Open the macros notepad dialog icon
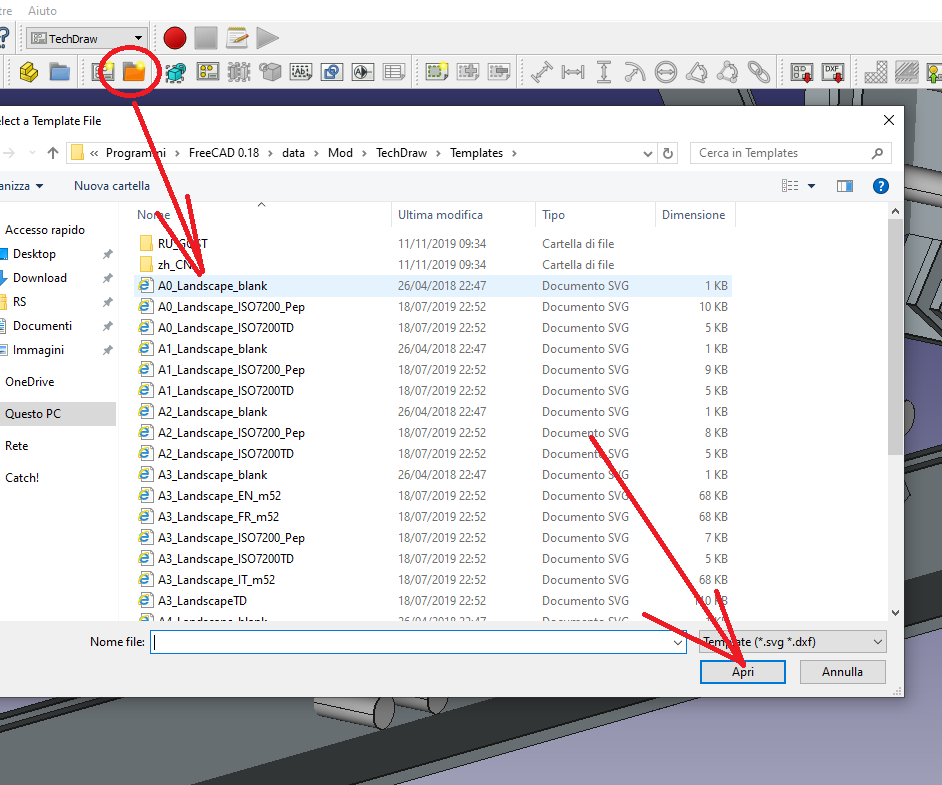 [237, 38]
